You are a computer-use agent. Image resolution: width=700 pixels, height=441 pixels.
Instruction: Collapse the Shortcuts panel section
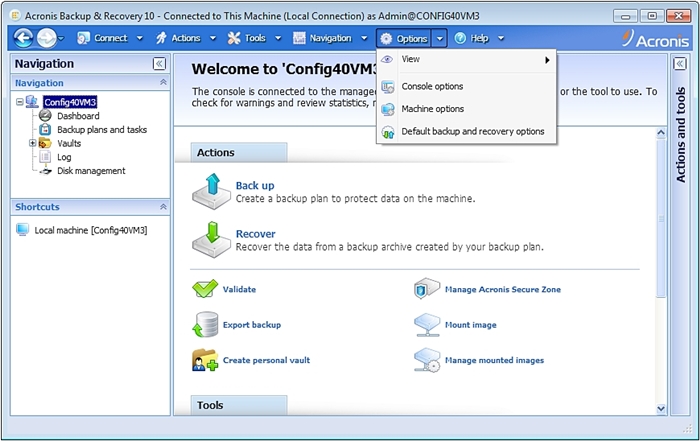163,207
